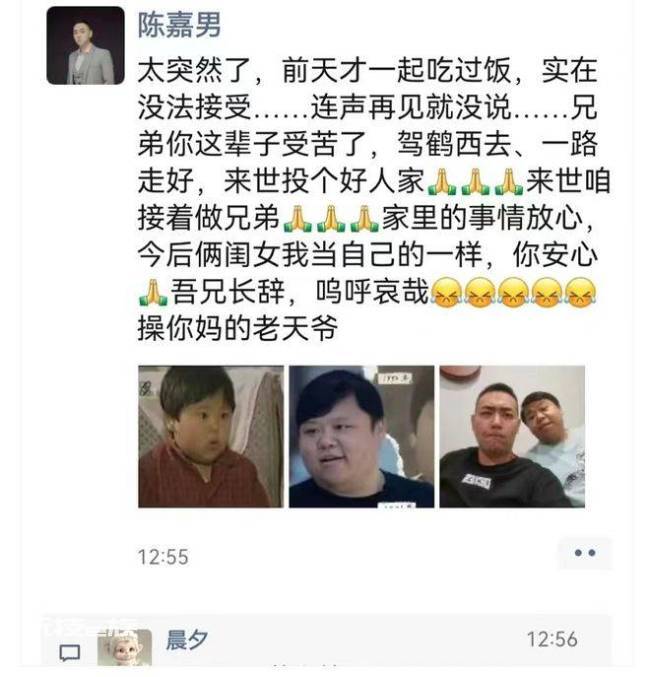Tap the first line of post text
Image resolution: width=650 pixels, height=677 pixels.
(x=368, y=70)
